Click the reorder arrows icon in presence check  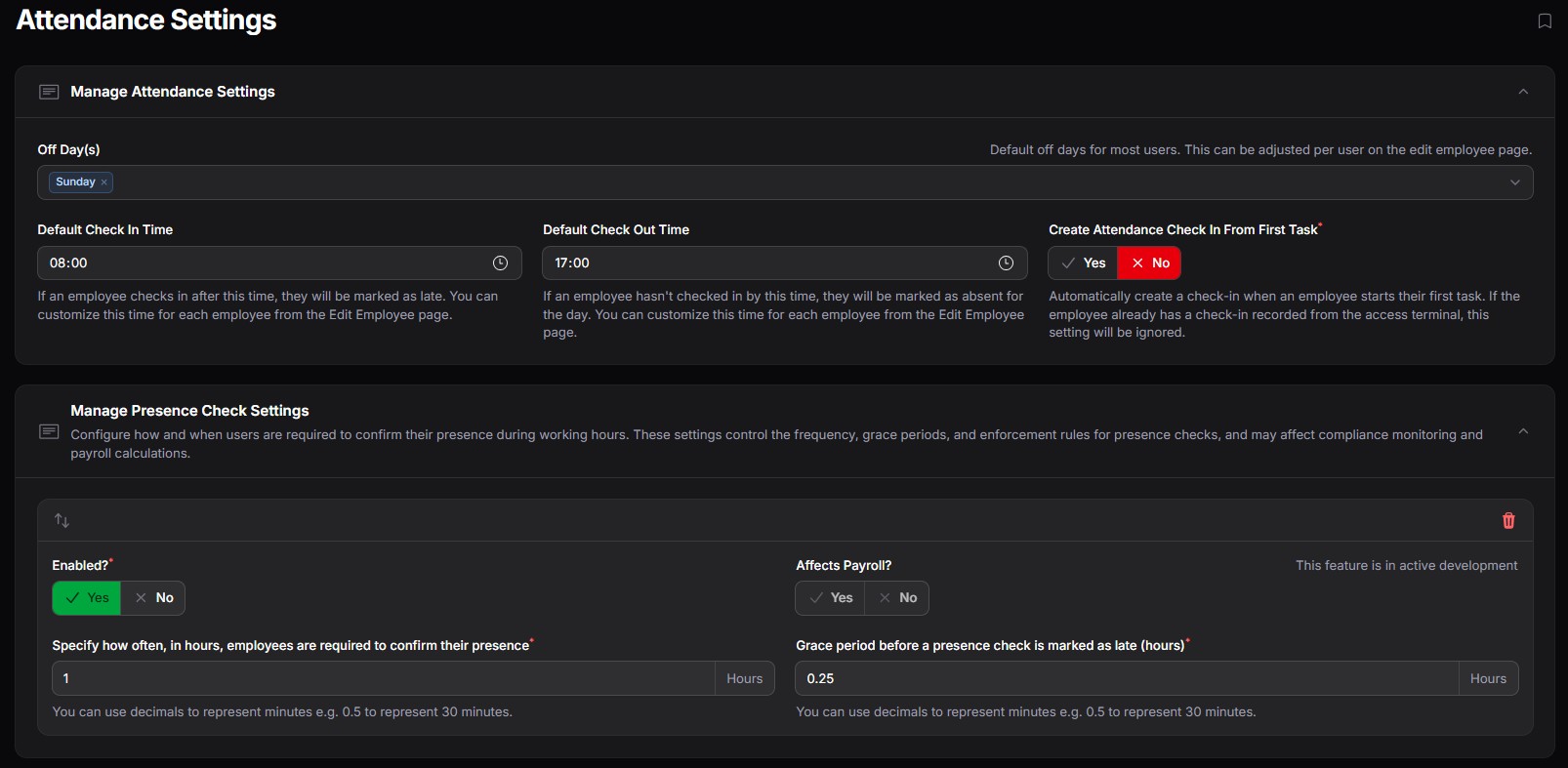[62, 521]
